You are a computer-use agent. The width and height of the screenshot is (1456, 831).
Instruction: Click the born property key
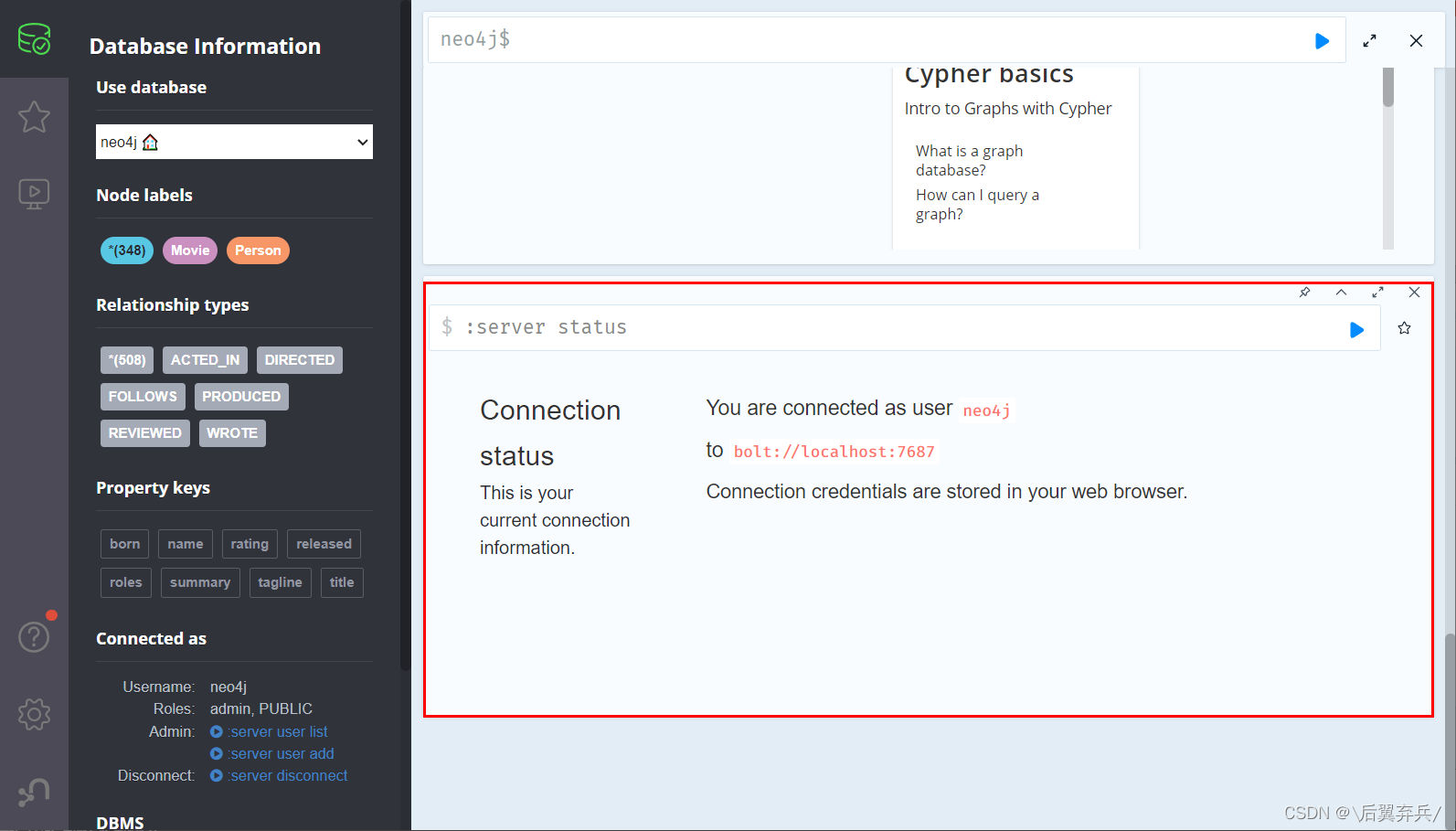point(125,544)
